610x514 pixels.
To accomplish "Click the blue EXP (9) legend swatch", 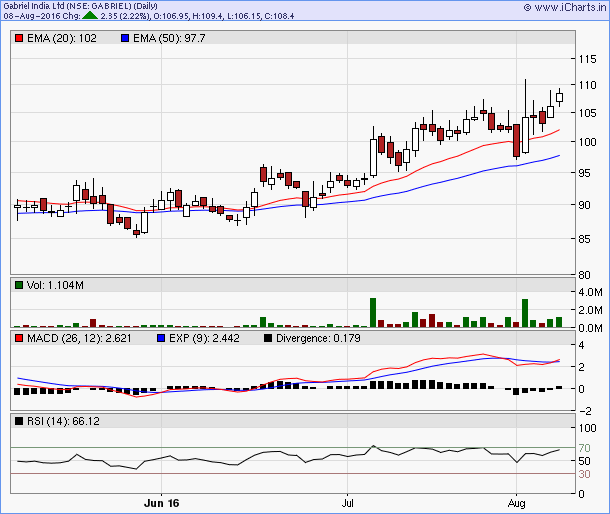I will tap(161, 338).
